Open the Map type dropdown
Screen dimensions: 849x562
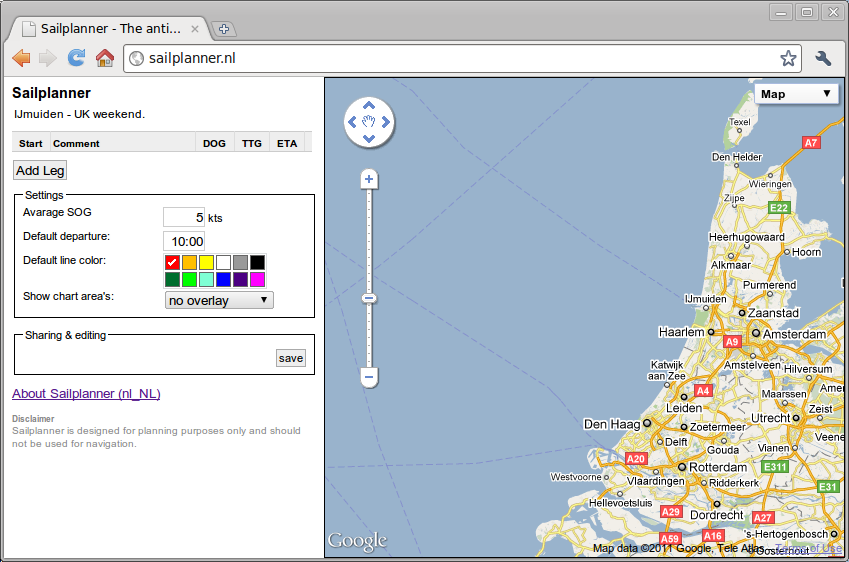(796, 94)
